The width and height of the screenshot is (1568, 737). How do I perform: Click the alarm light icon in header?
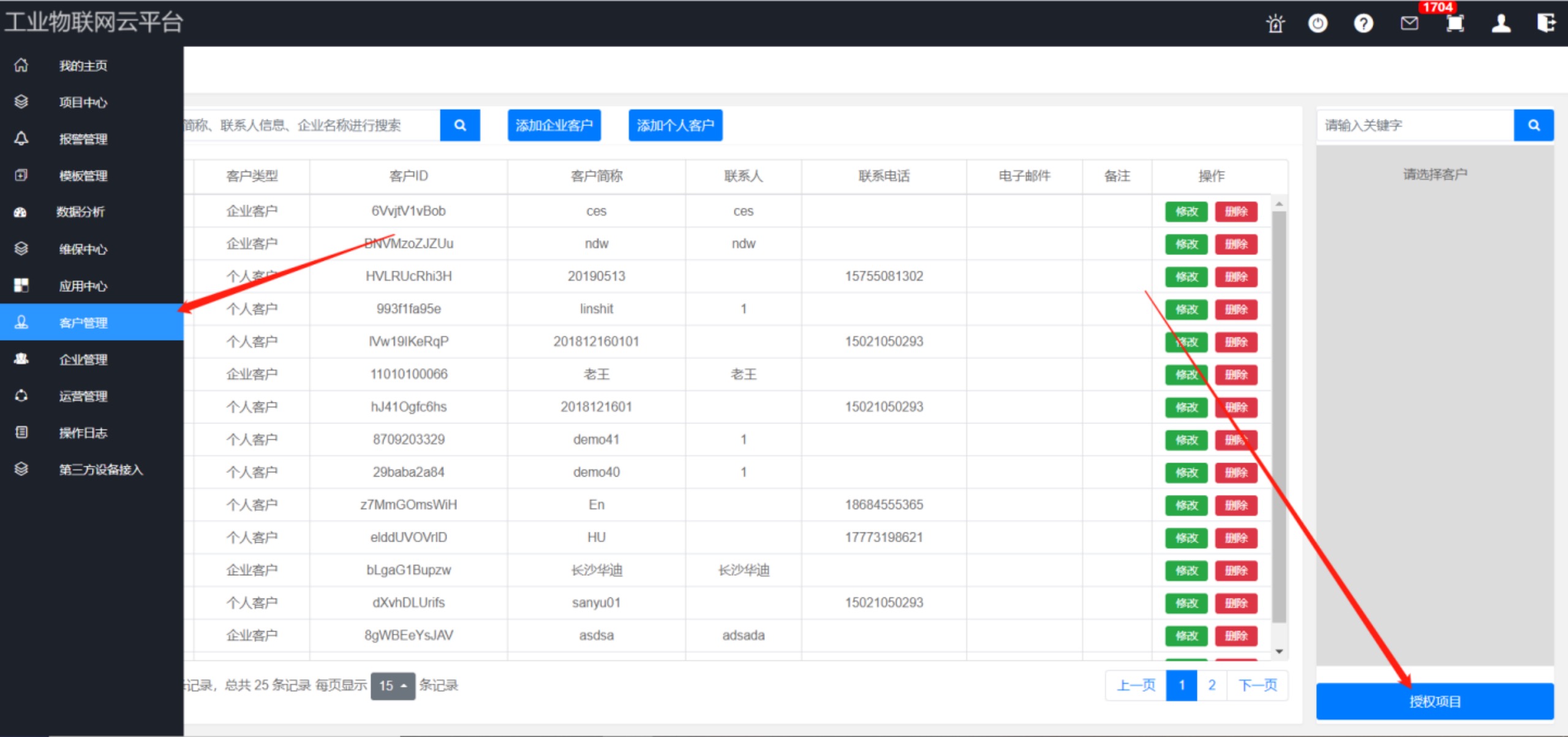pos(1275,24)
